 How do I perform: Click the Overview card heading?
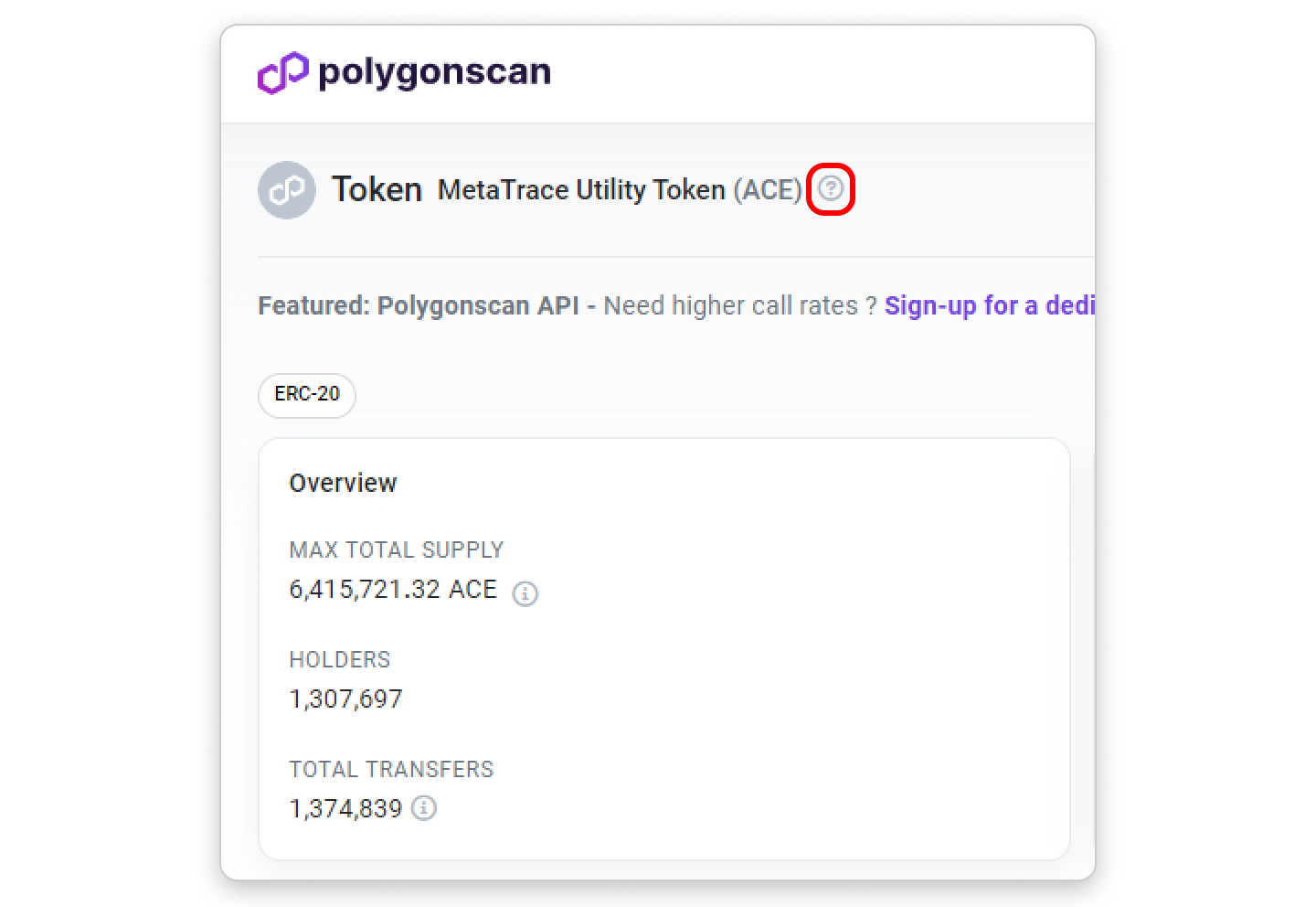pos(343,483)
